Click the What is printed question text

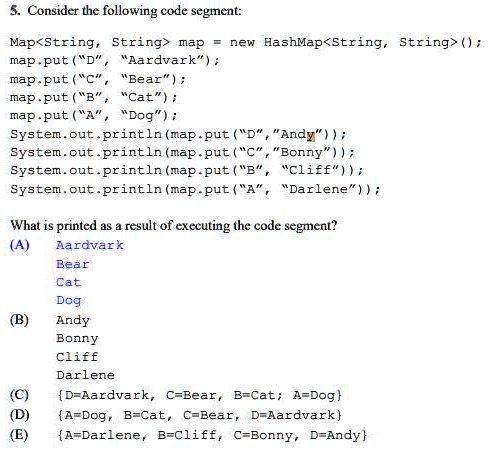click(x=174, y=226)
